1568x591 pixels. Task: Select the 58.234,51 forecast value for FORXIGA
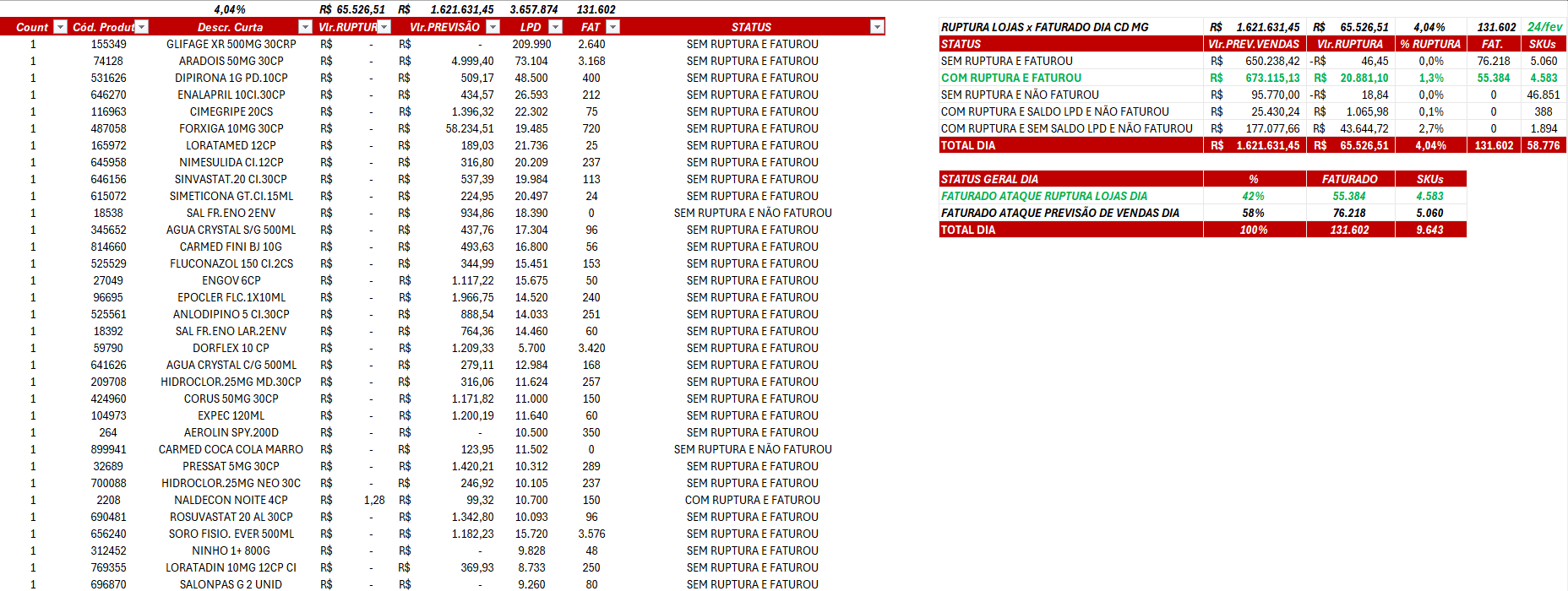(x=470, y=128)
